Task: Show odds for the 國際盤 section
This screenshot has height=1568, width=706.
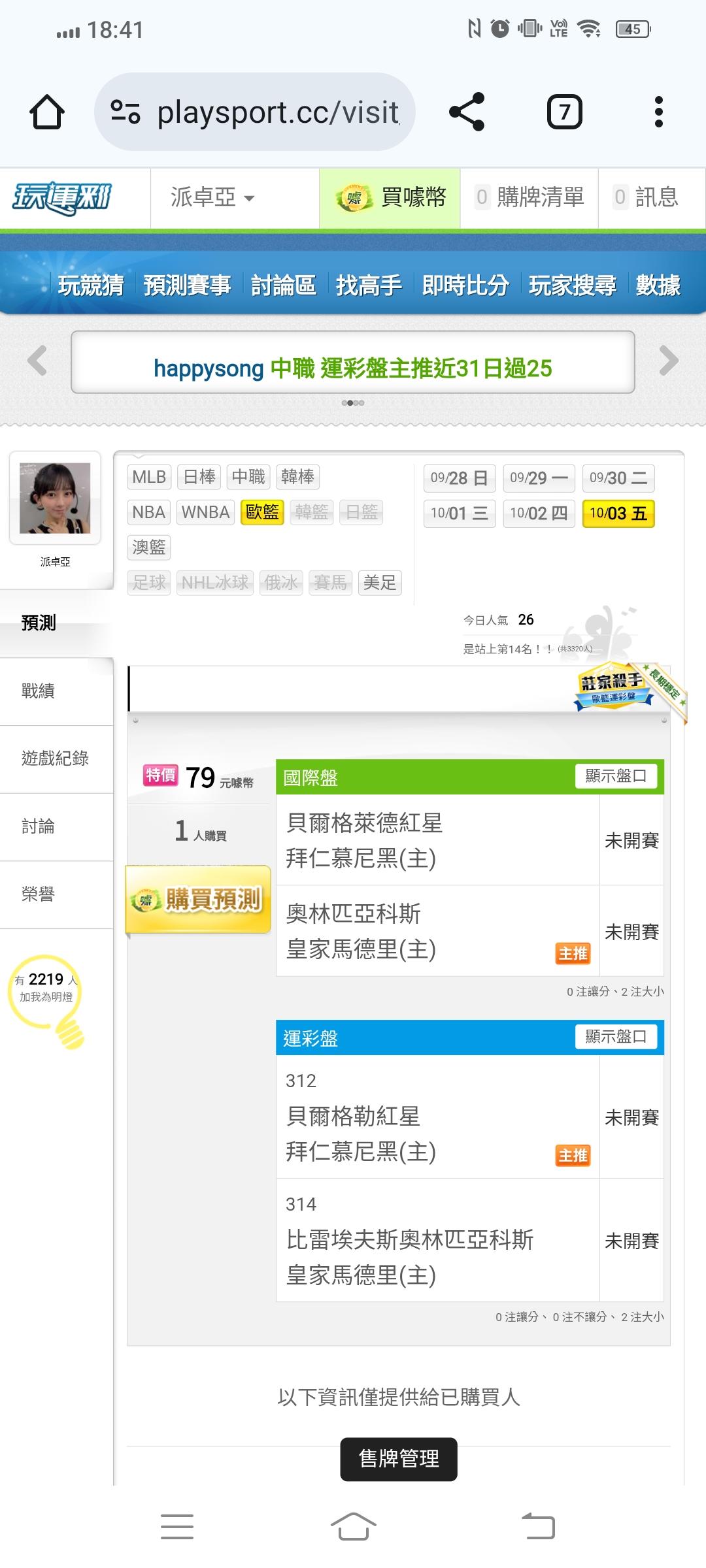Action: click(616, 776)
